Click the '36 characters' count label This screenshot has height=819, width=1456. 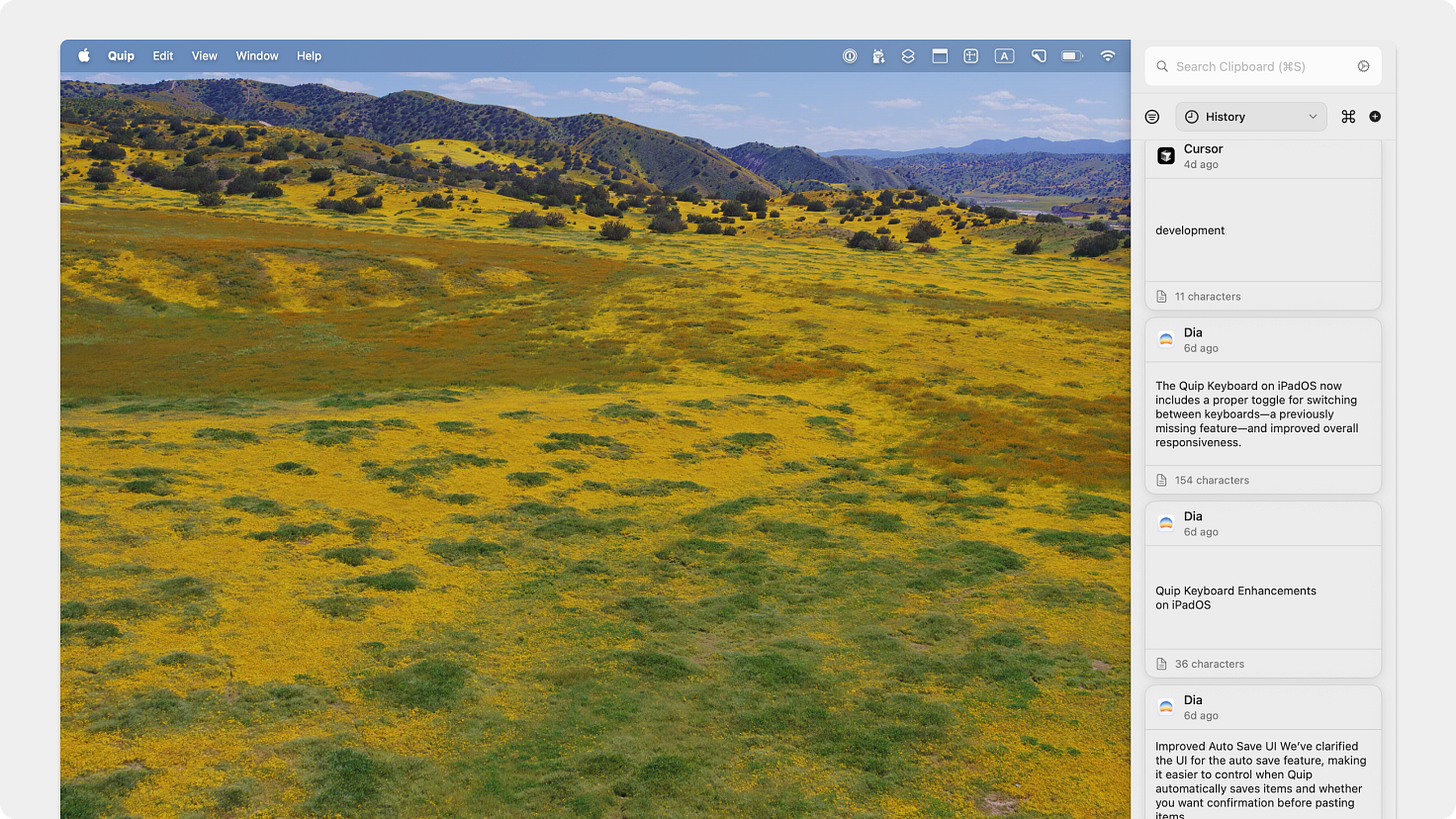(1209, 664)
